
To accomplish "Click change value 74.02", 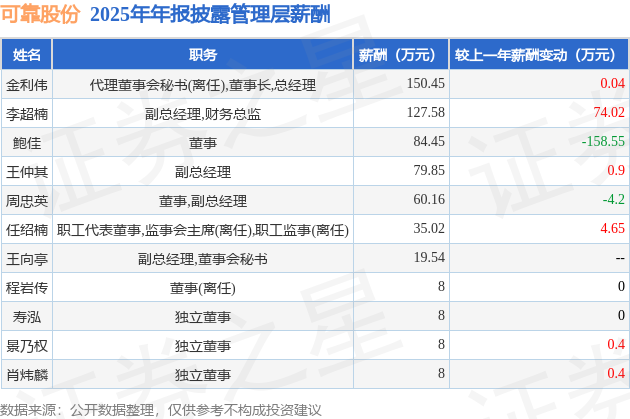I will click(609, 112).
